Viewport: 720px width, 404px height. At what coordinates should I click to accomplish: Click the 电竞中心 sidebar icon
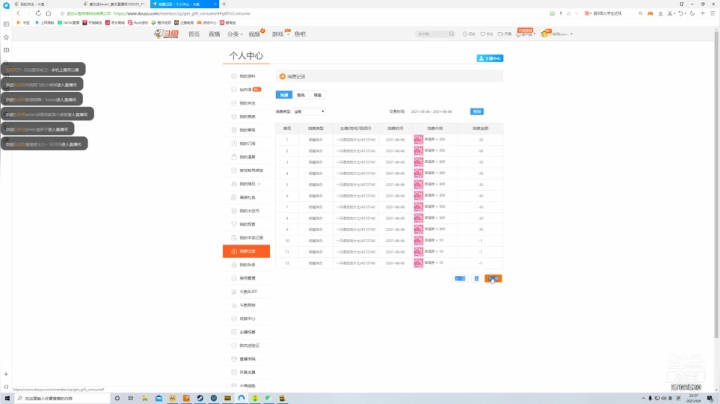(234, 318)
